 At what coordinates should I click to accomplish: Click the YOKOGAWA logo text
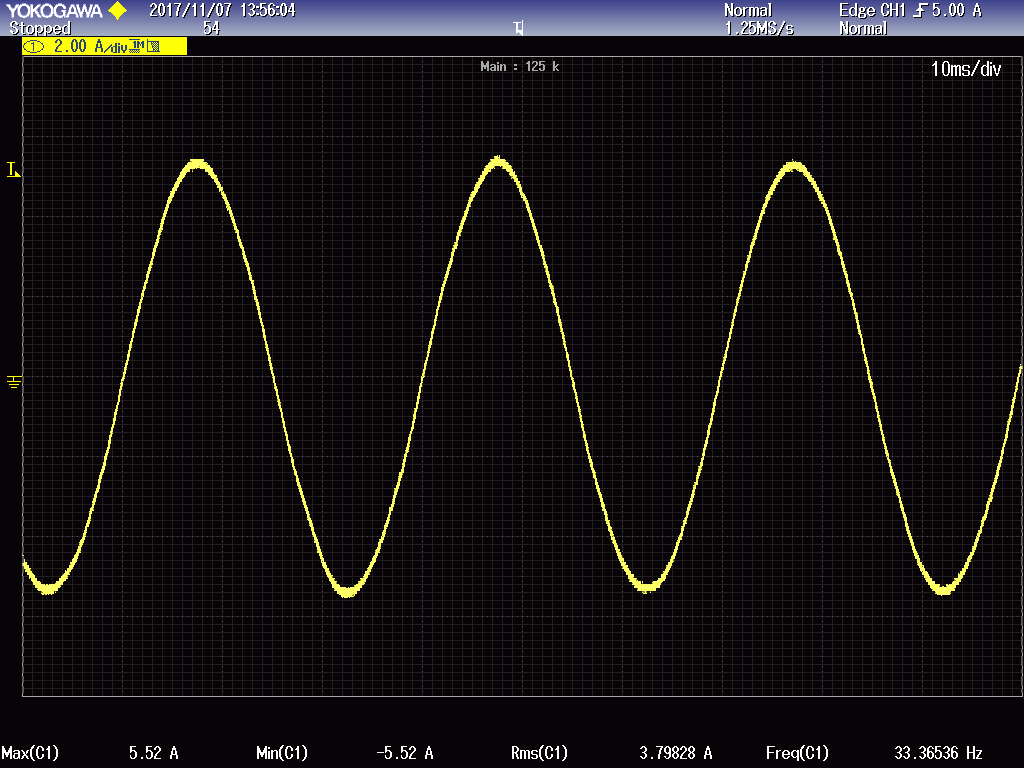(x=54, y=10)
